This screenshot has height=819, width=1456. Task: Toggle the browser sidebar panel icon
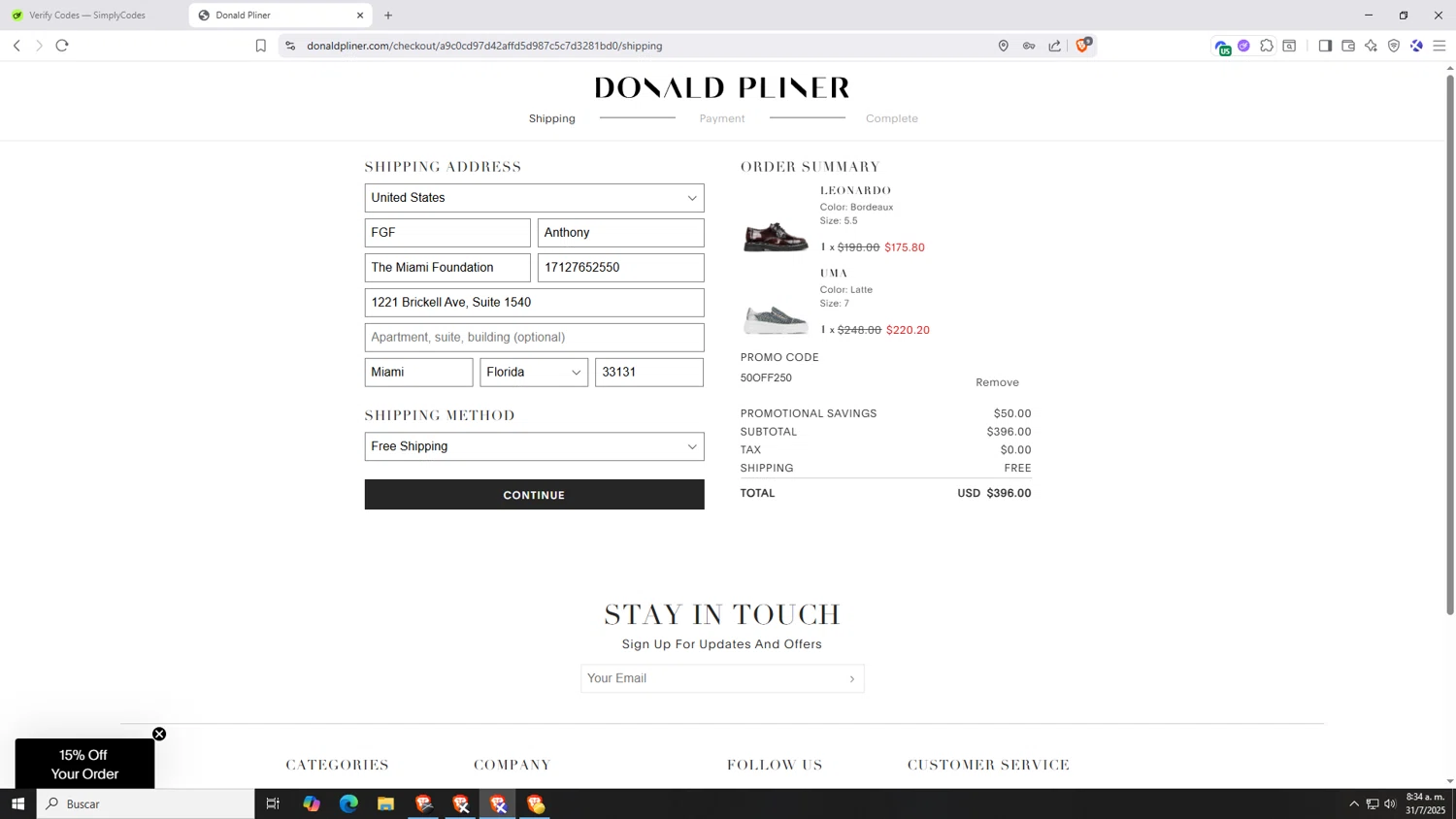tap(1325, 46)
